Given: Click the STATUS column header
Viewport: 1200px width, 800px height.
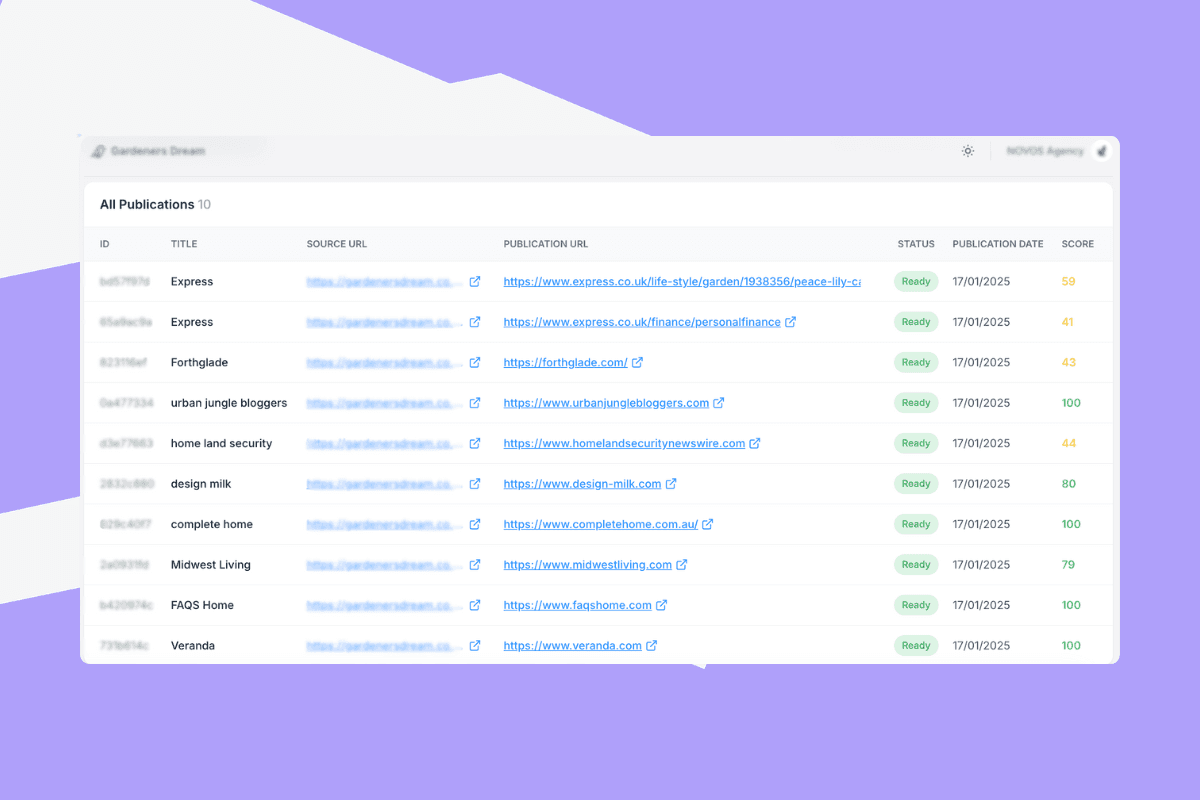Looking at the screenshot, I should pyautogui.click(x=916, y=244).
